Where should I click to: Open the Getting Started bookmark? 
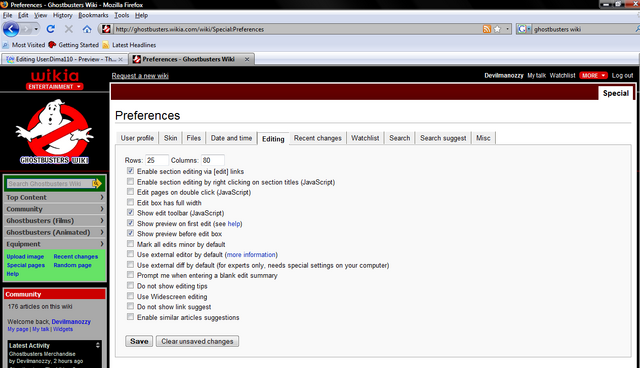click(73, 45)
